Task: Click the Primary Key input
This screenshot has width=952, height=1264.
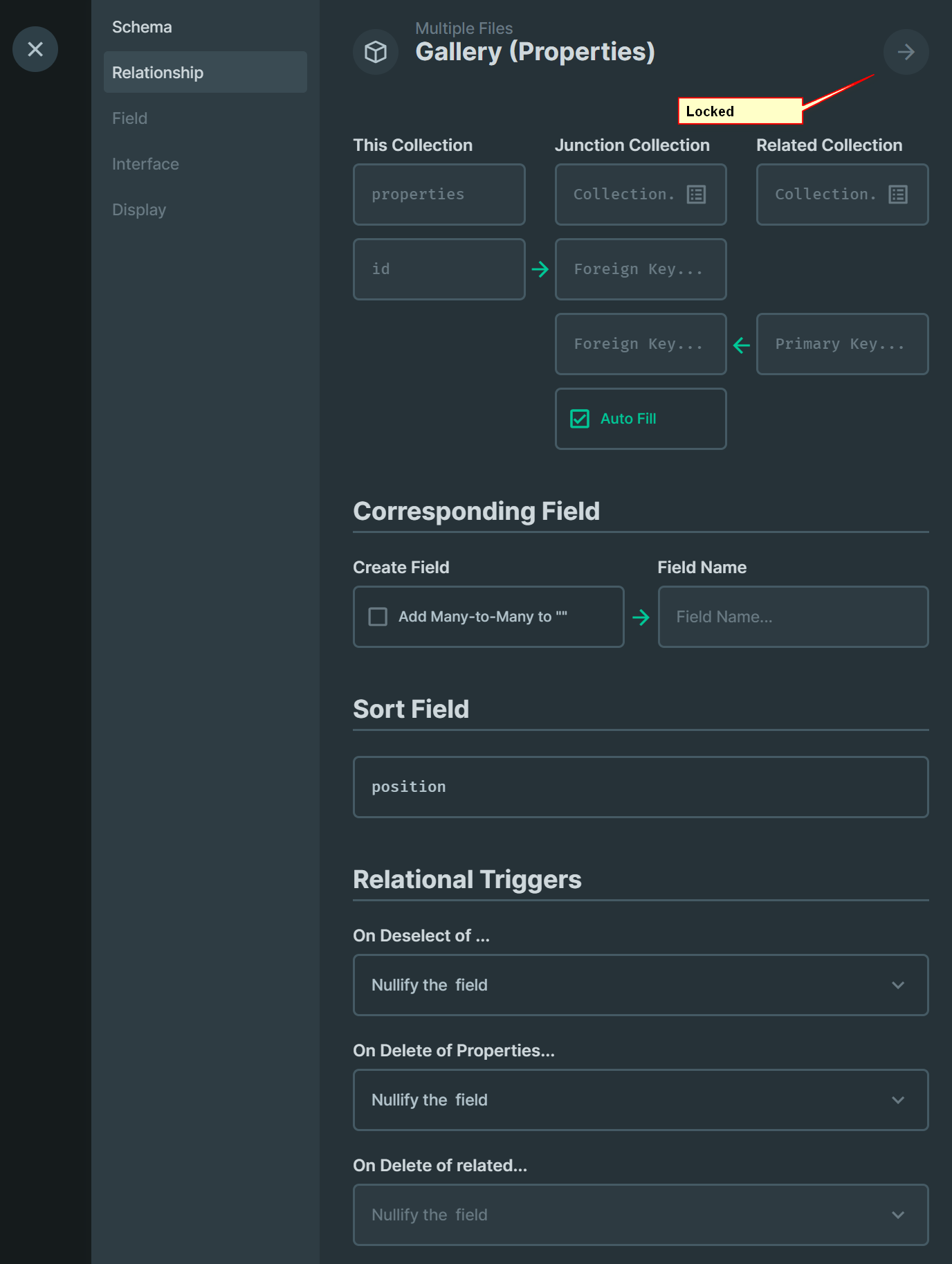Action: coord(843,344)
